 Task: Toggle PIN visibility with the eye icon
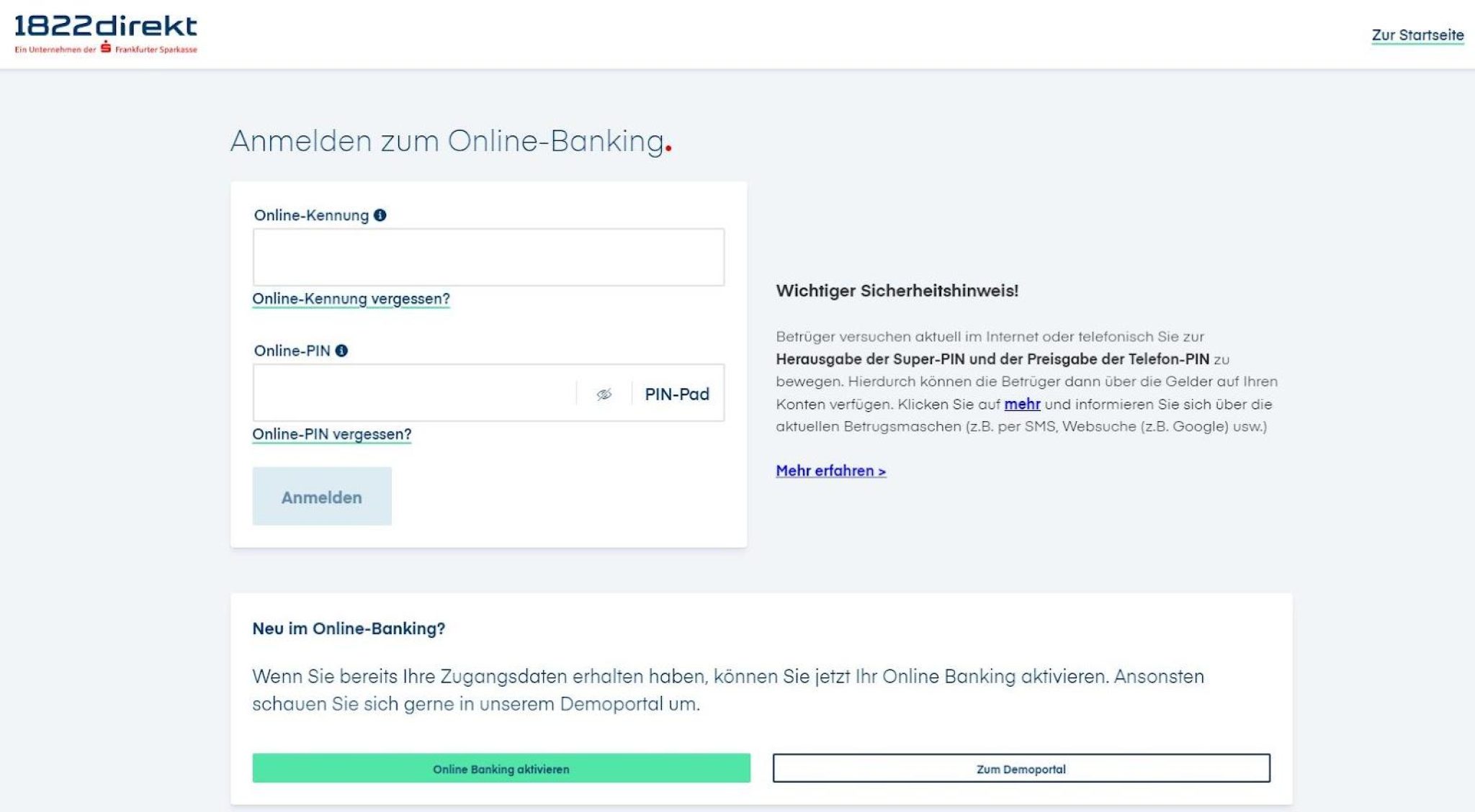(604, 393)
